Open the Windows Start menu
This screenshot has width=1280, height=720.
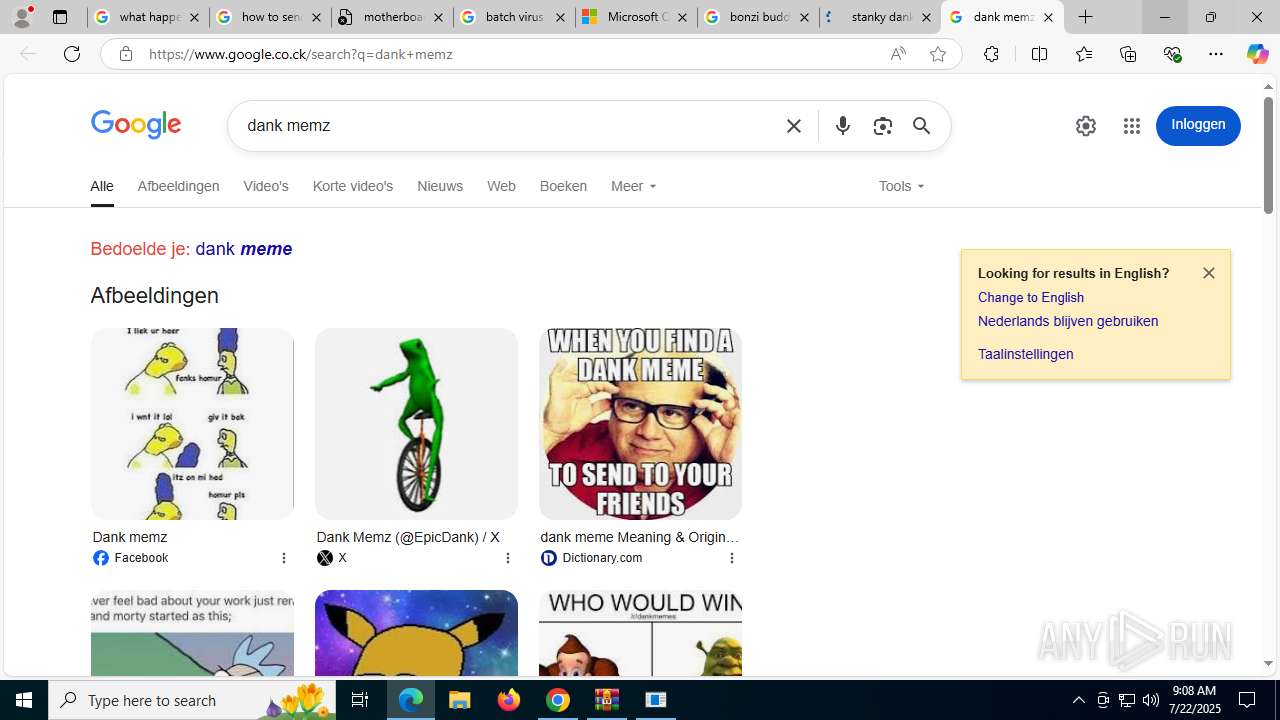tap(24, 700)
